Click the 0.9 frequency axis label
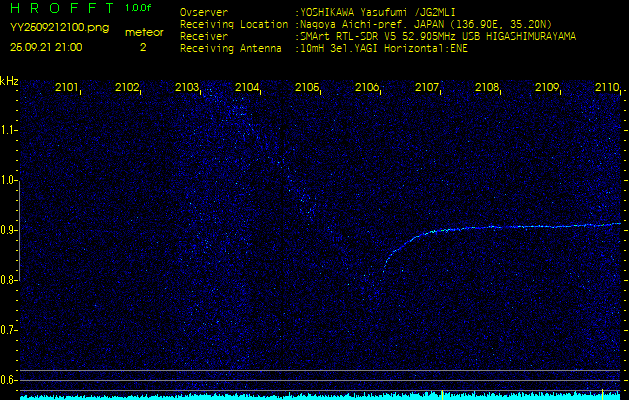The image size is (629, 400). (x=9, y=230)
